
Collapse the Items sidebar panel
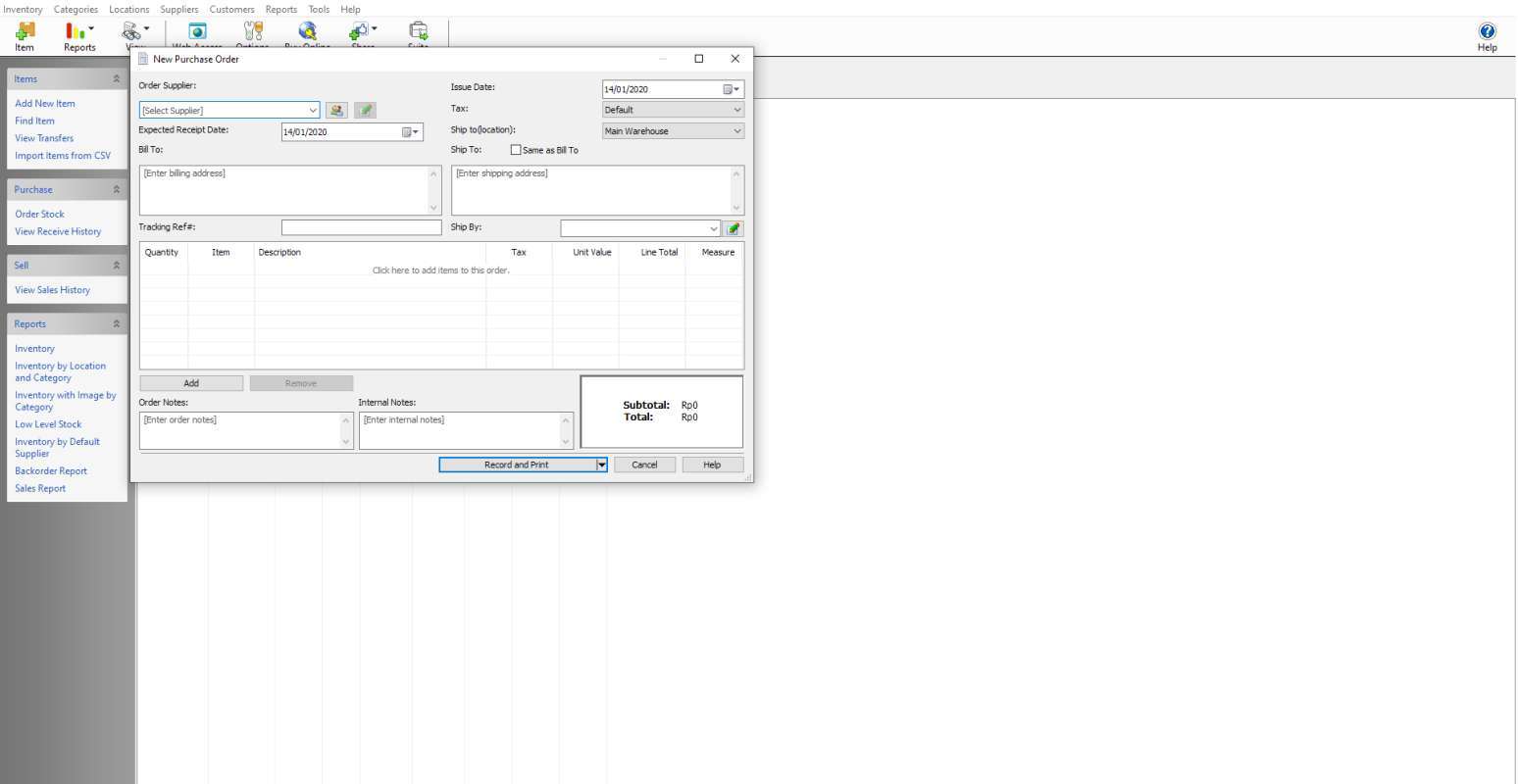pos(117,79)
